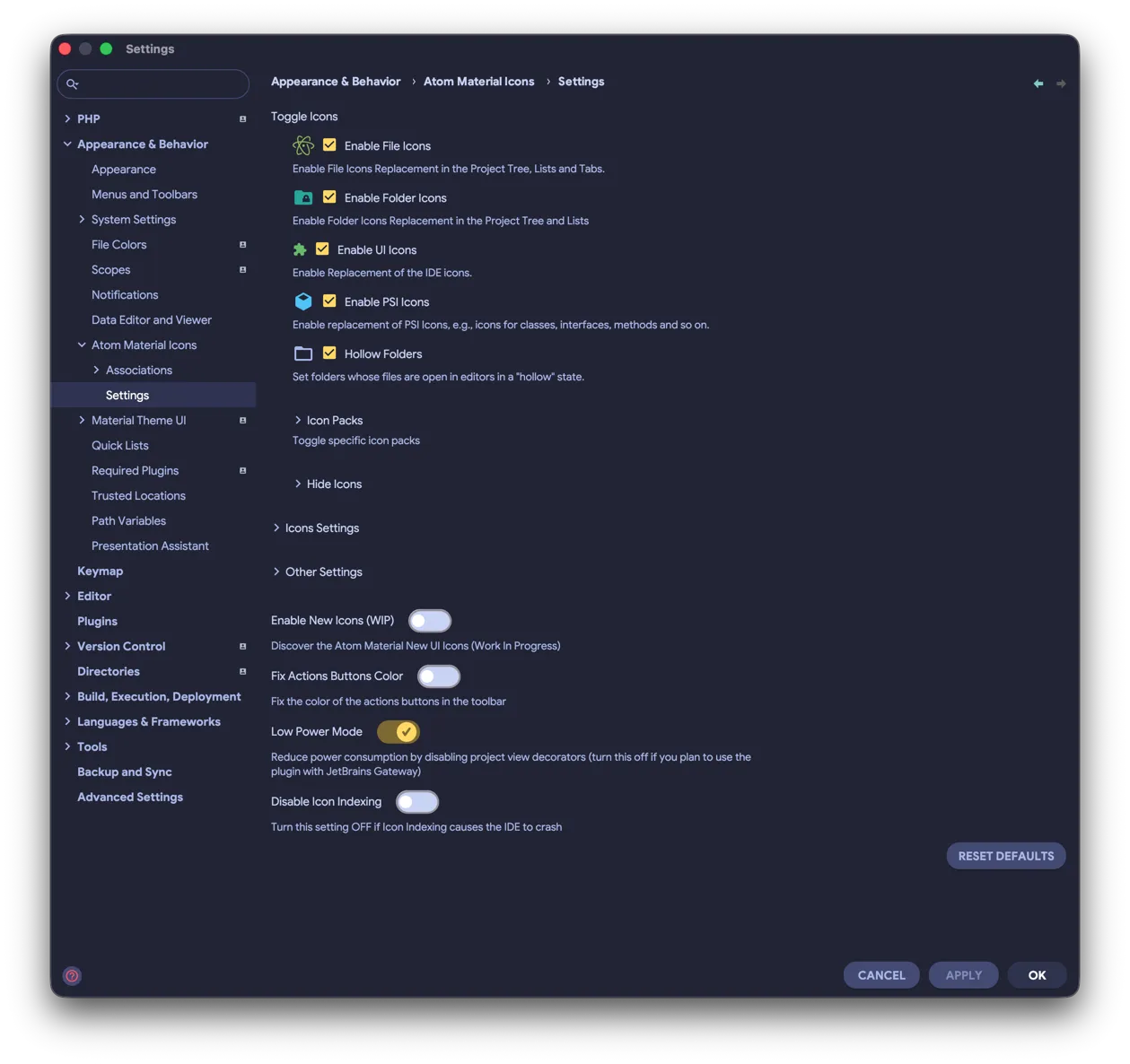1130x1064 pixels.
Task: Turn on Disable Icon Indexing switch
Action: pos(417,802)
